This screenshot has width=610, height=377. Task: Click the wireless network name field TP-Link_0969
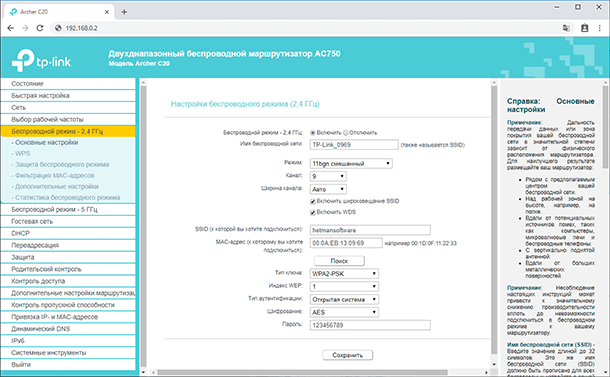[354, 145]
